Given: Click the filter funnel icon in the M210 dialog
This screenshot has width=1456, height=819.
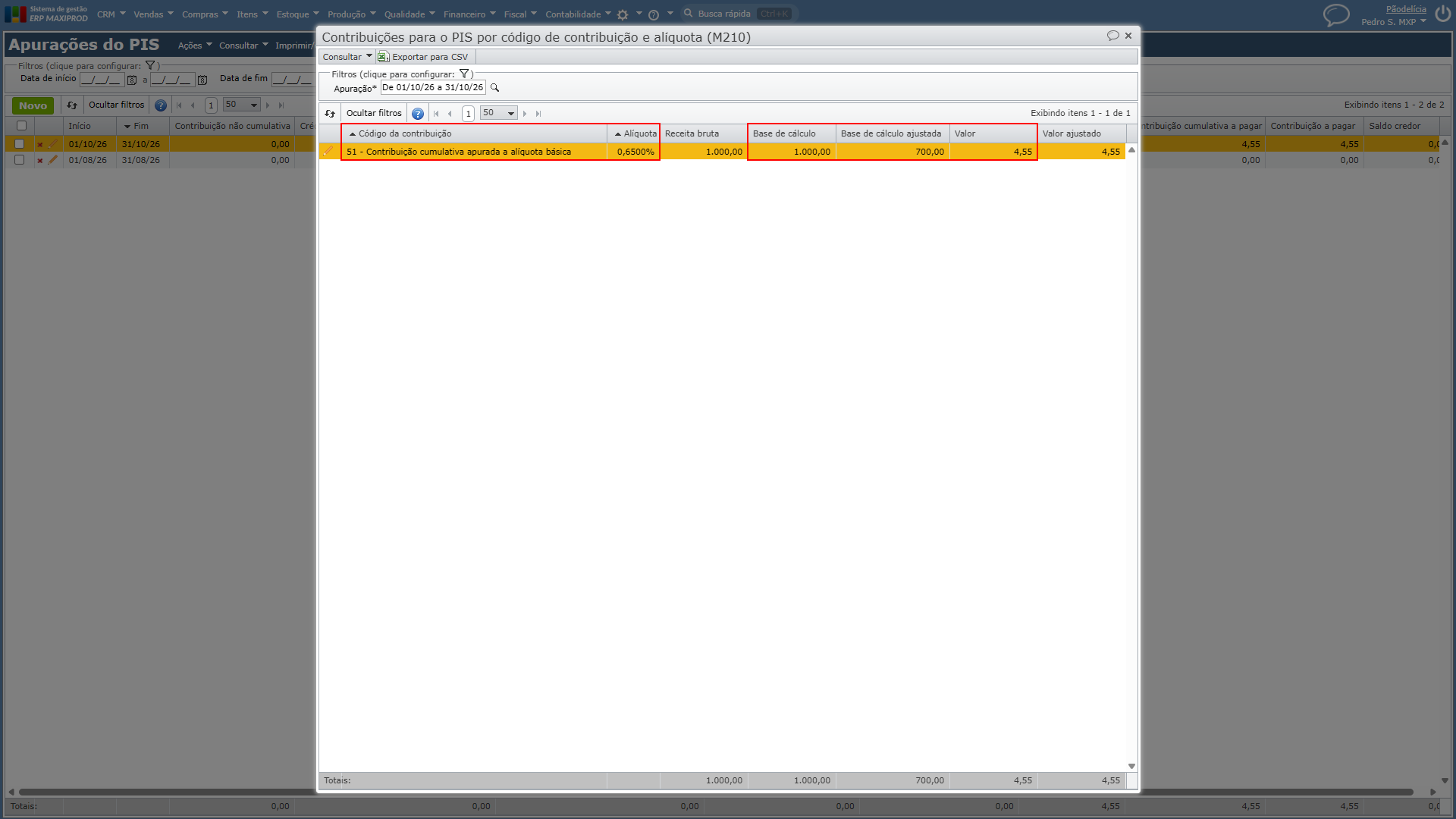Looking at the screenshot, I should [464, 74].
